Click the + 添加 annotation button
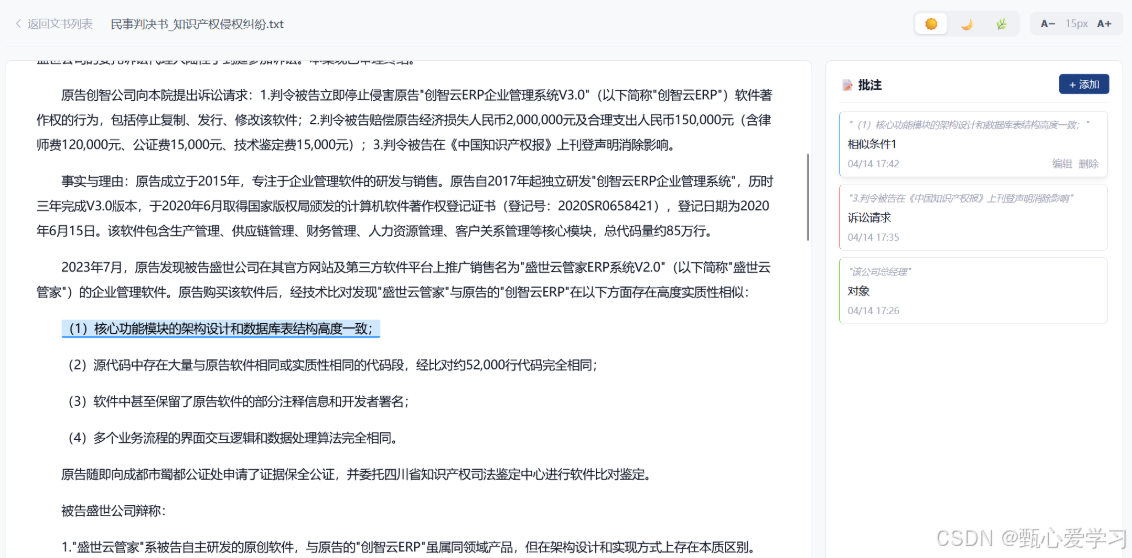Image resolution: width=1132 pixels, height=558 pixels. [x=1084, y=84]
